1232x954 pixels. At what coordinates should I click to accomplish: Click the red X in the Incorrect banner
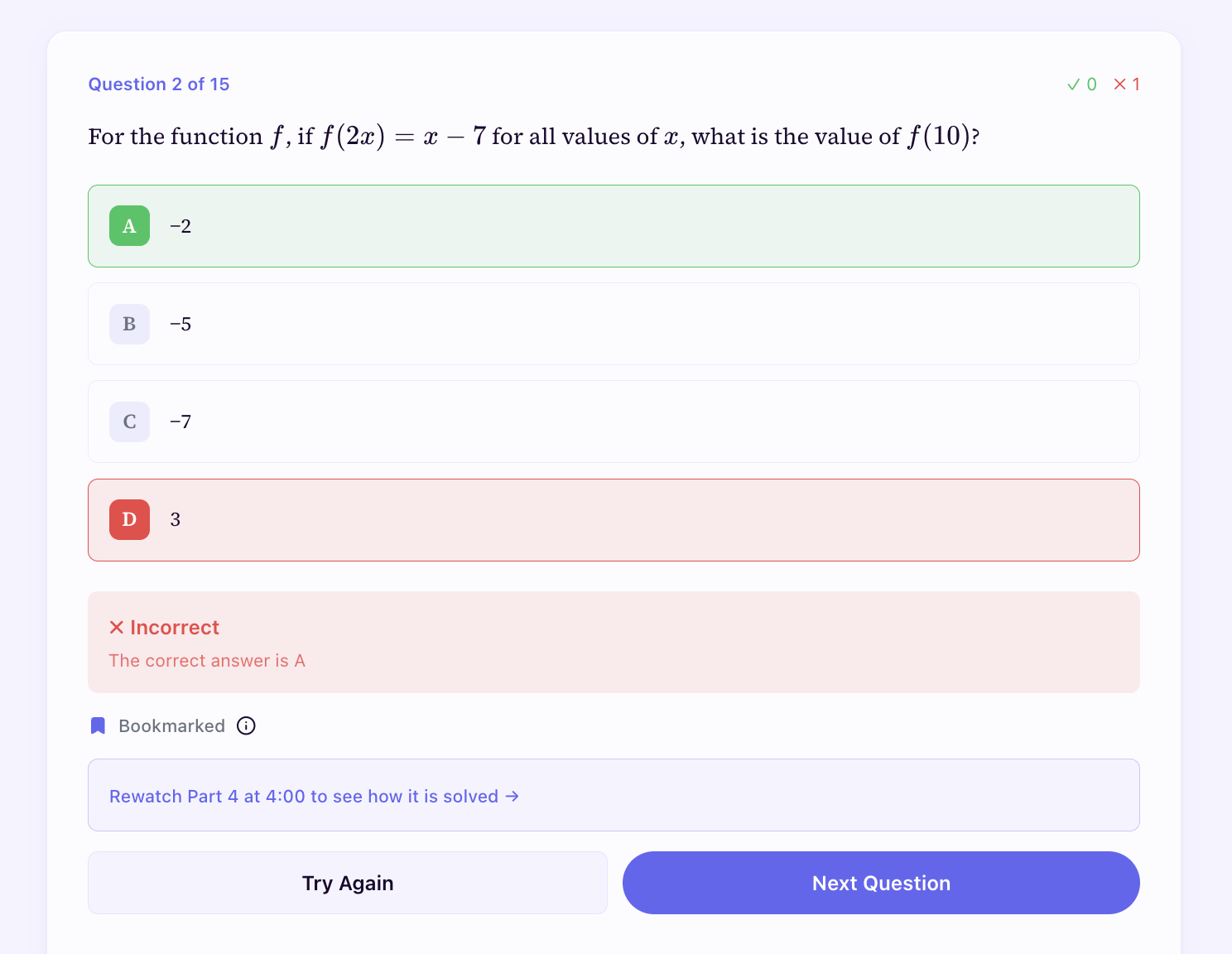click(117, 627)
